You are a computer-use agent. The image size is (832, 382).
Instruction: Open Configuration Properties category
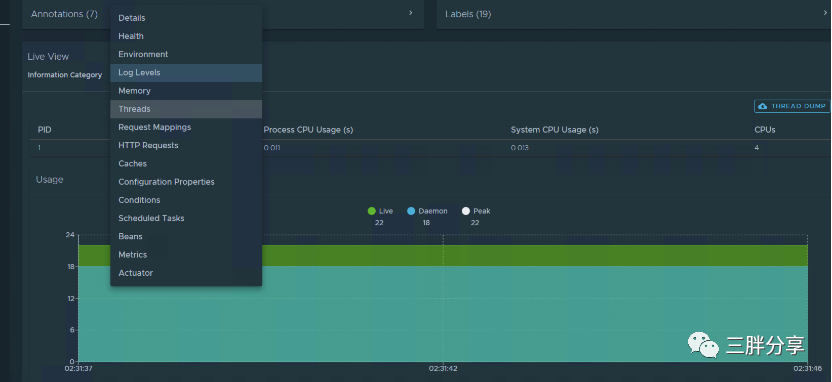tap(186, 182)
